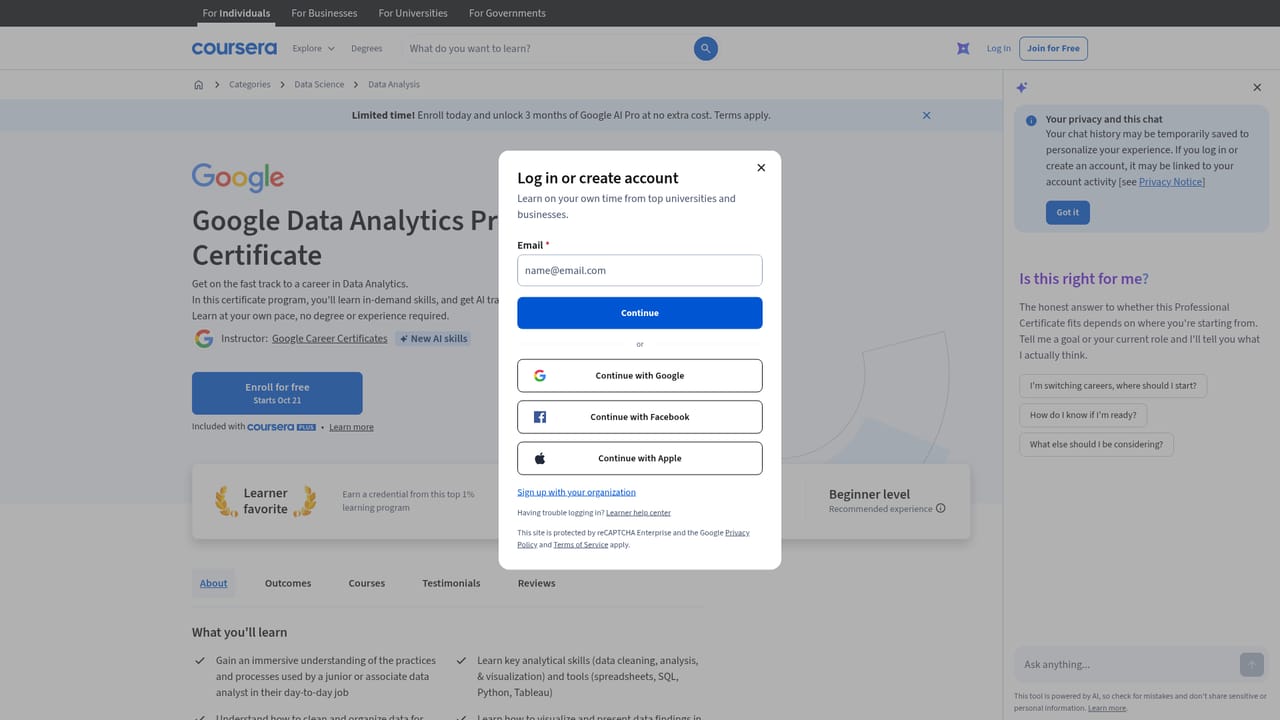Click the Join for Free button
Viewport: 1280px width, 720px height.
point(1054,48)
